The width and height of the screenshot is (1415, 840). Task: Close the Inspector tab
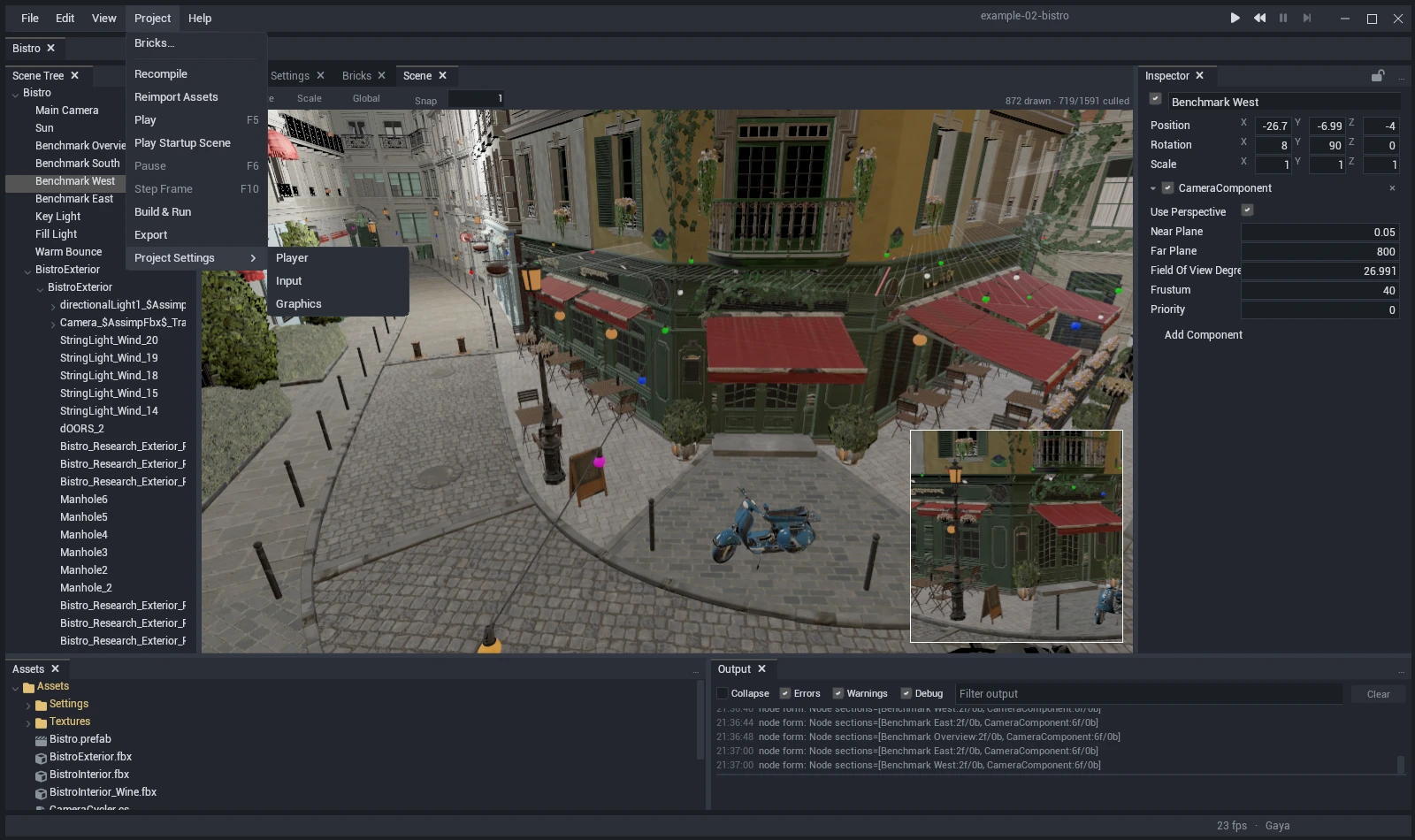(1200, 76)
